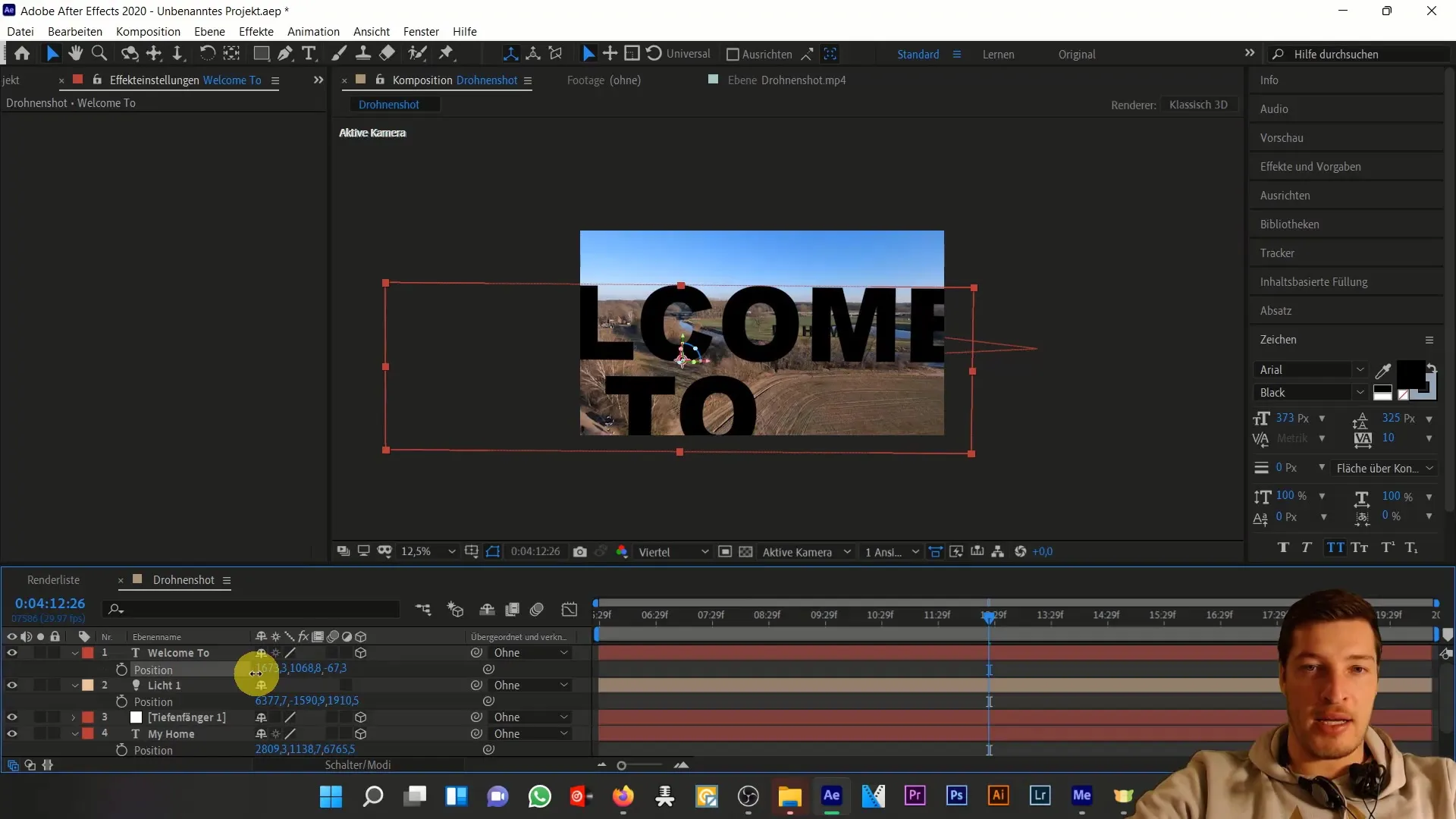Click the timeline marker at current position
Screen dimensions: 1456x819
pyautogui.click(x=988, y=615)
